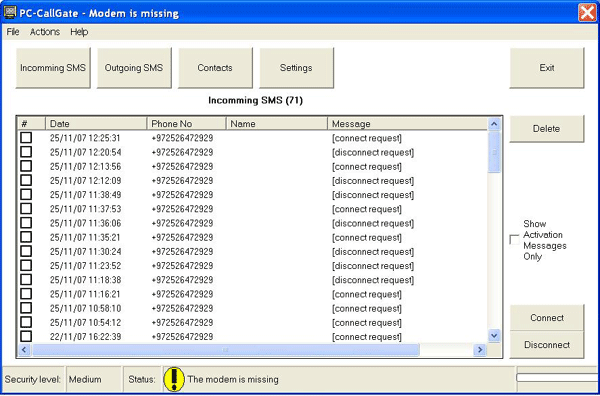Click the horizontal scrollbar thumb
This screenshot has width=600, height=396.
(225, 350)
